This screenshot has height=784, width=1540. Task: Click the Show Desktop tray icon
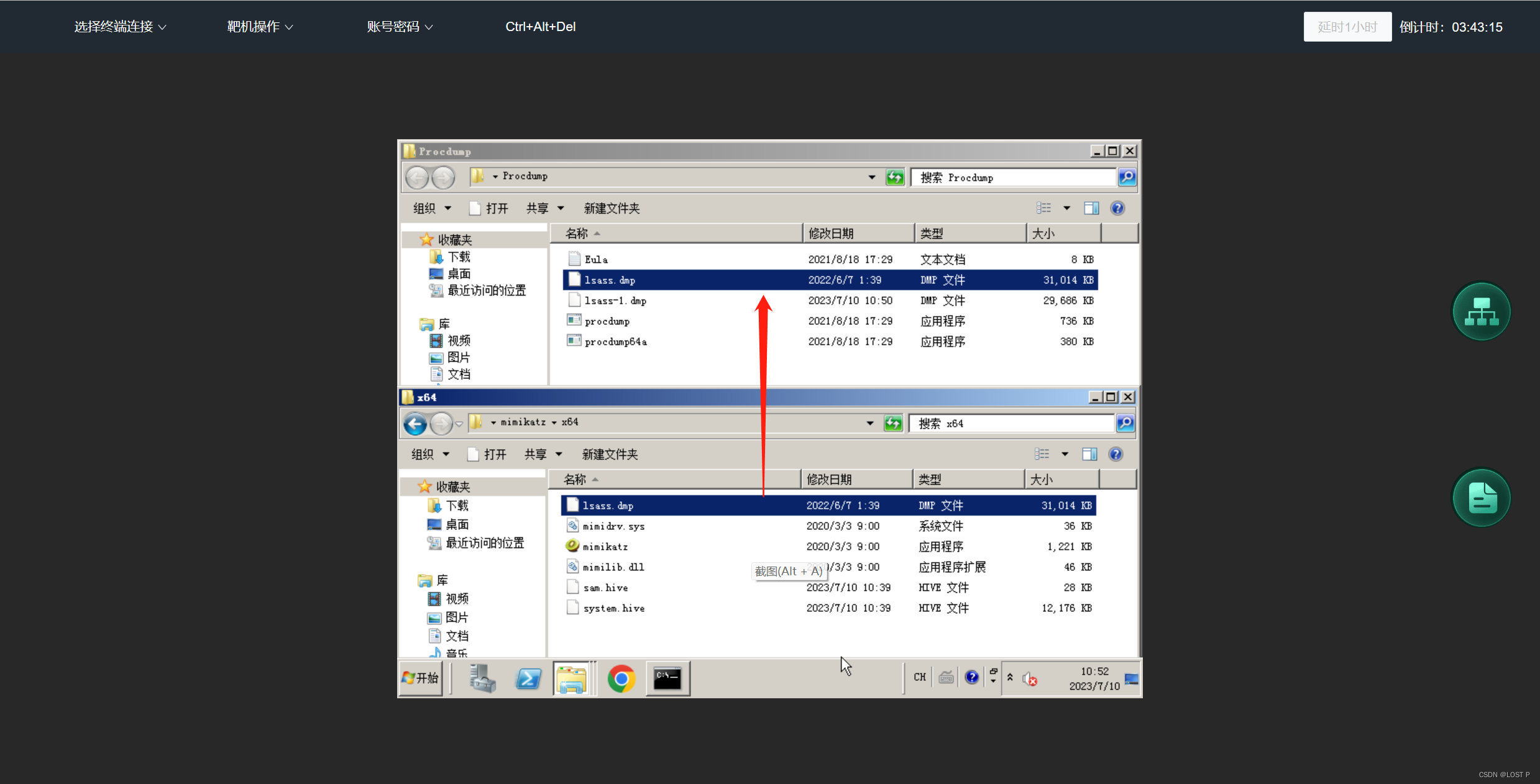1132,678
